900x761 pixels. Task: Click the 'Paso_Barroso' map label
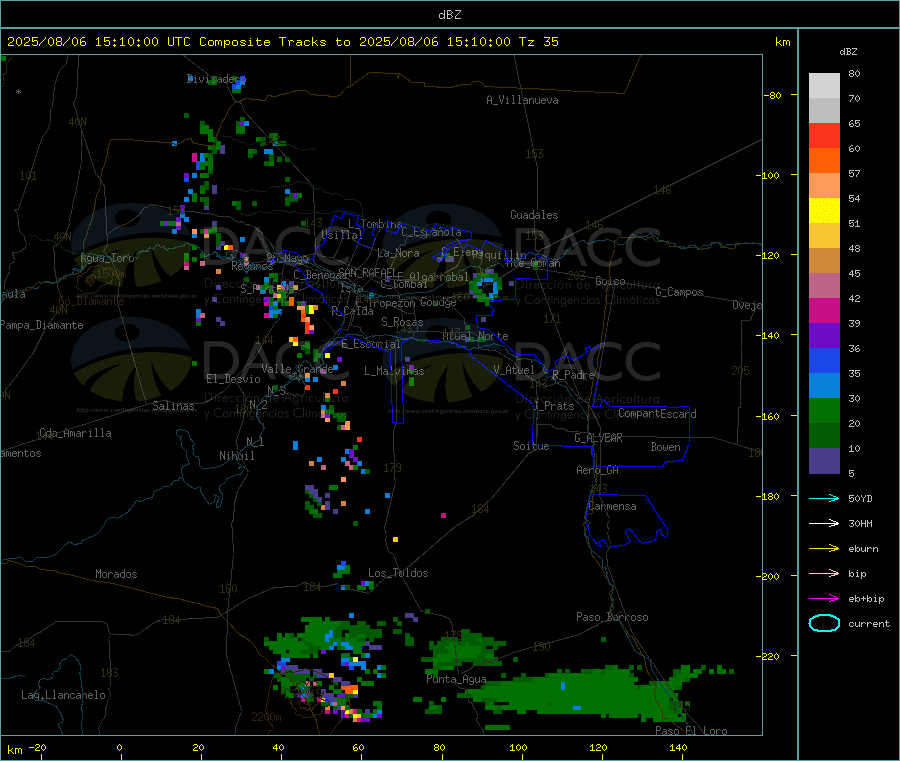point(612,617)
